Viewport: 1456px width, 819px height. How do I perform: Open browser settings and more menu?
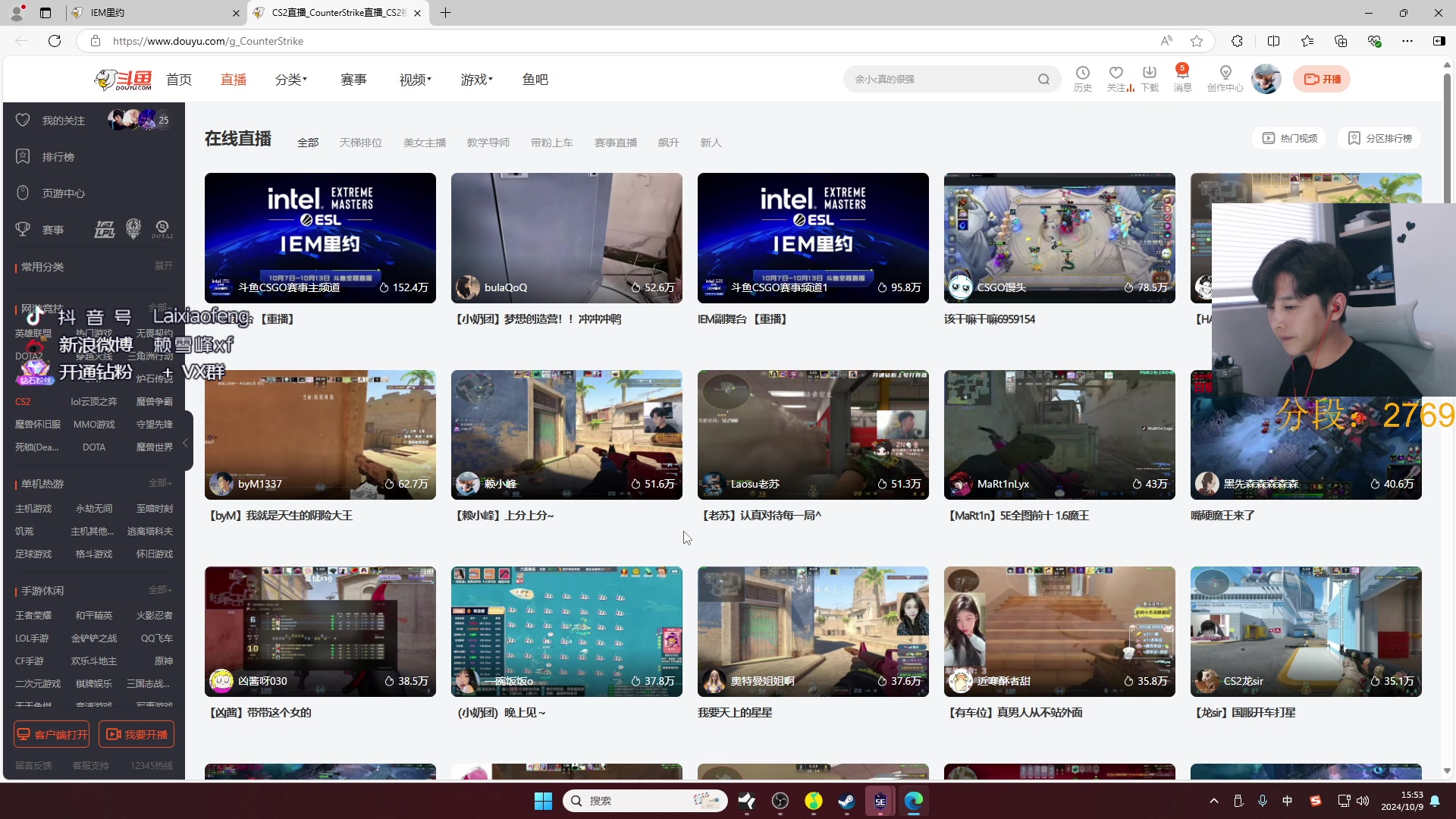click(x=1407, y=41)
